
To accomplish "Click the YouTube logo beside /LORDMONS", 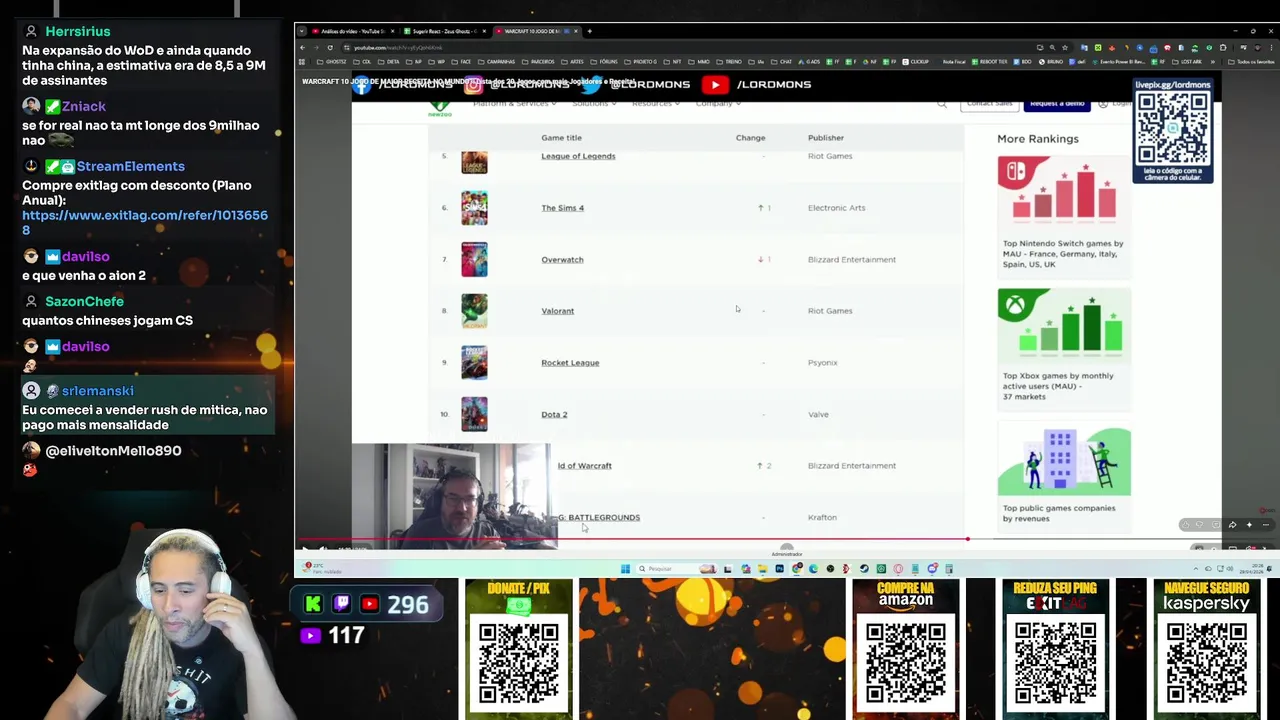I will point(715,85).
